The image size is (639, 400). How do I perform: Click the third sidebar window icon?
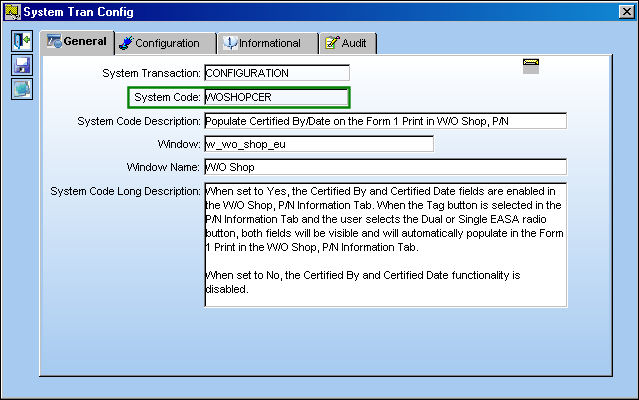[x=22, y=89]
